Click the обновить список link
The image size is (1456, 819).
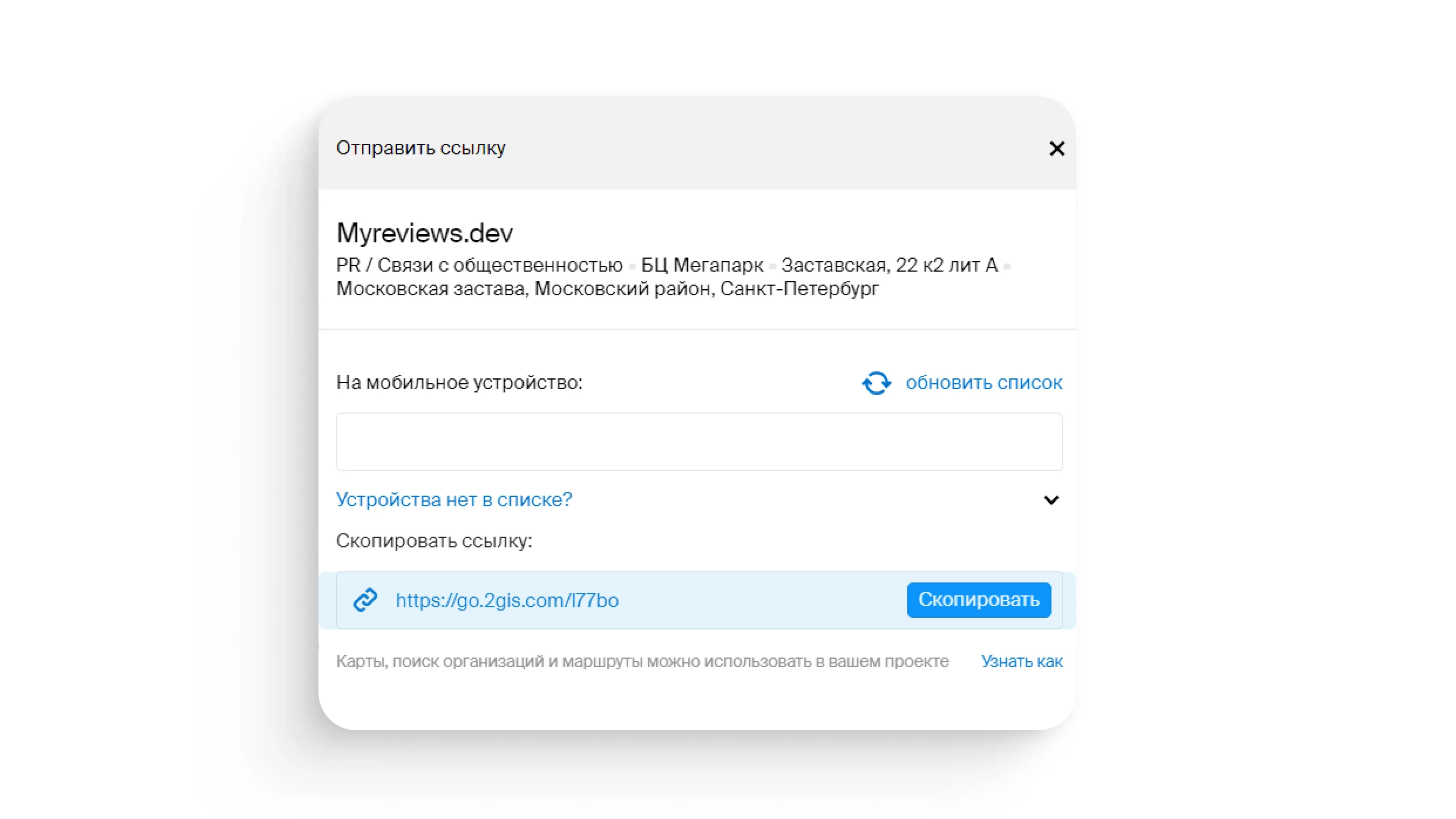tap(984, 383)
